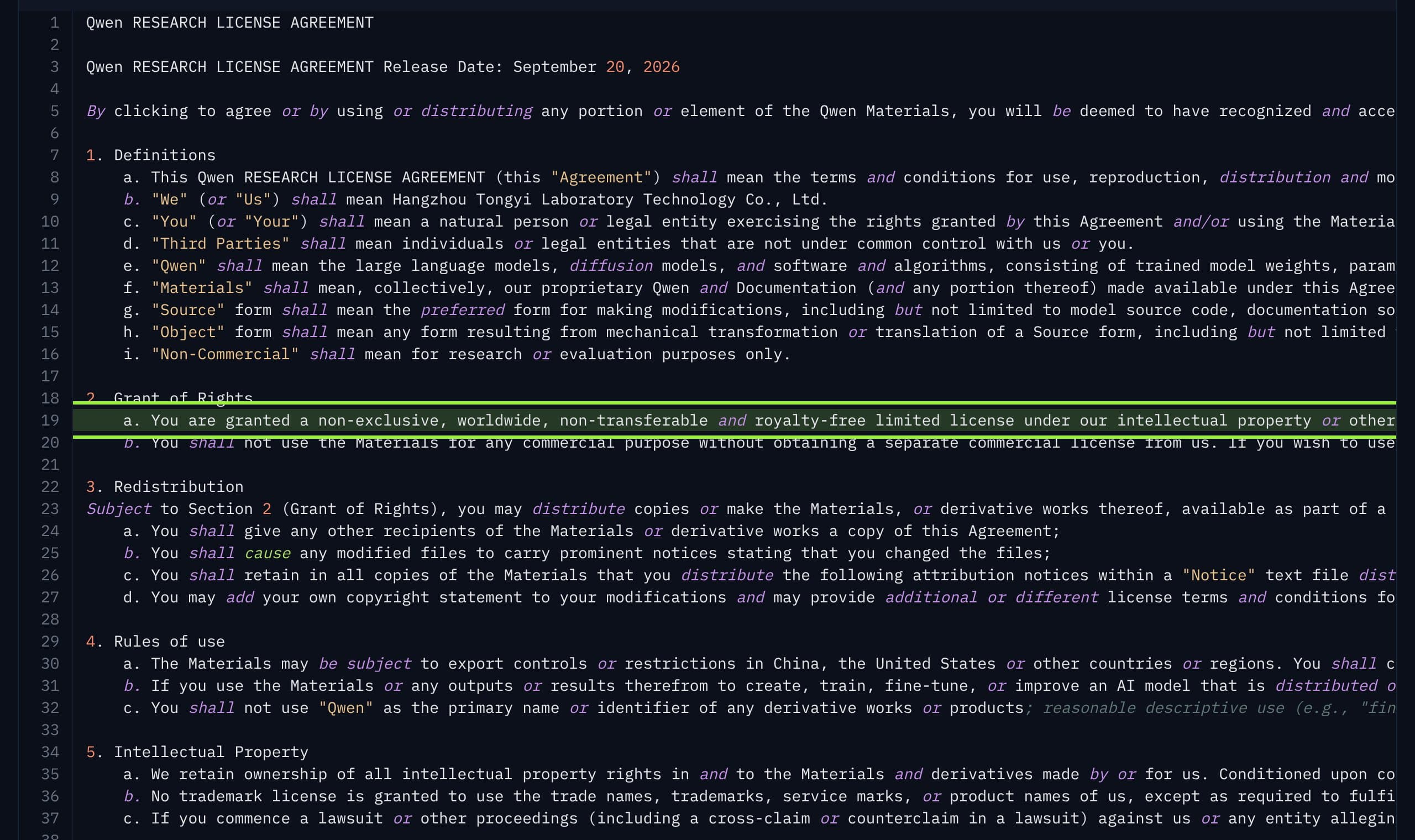Viewport: 1415px width, 840px height.
Task: Click the quoted term "Qwen" on line 12
Action: tap(179, 265)
